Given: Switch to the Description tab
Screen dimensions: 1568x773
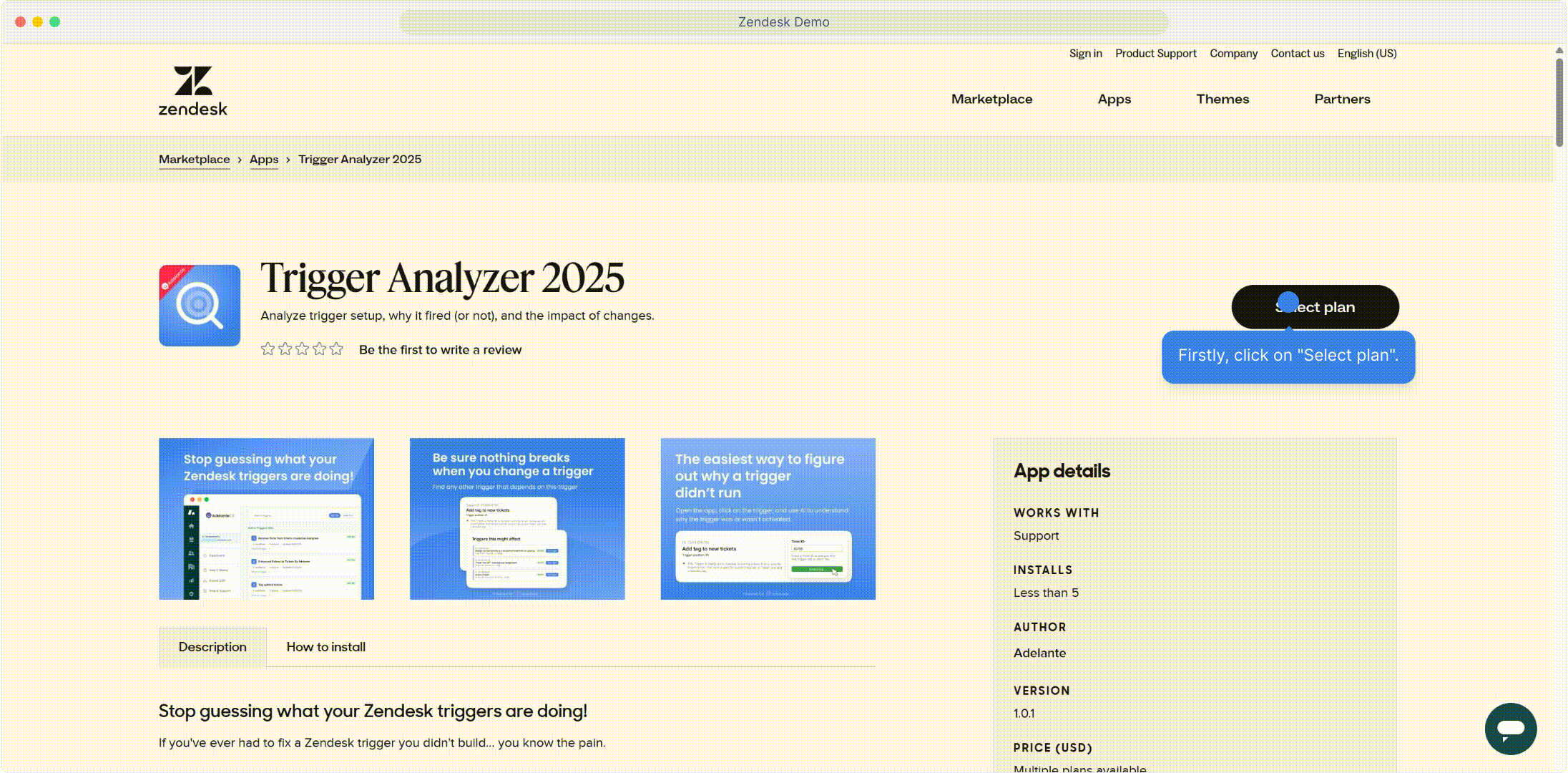Looking at the screenshot, I should (x=212, y=647).
